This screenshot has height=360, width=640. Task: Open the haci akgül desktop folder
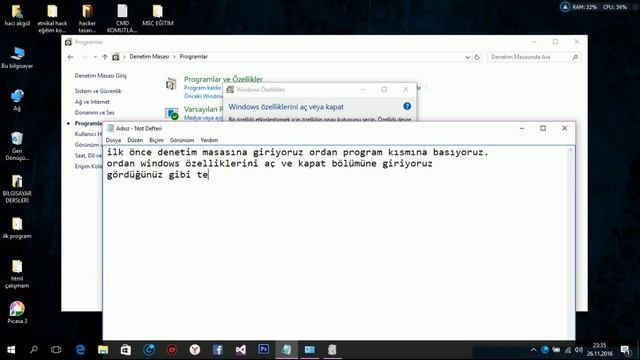pyautogui.click(x=17, y=16)
